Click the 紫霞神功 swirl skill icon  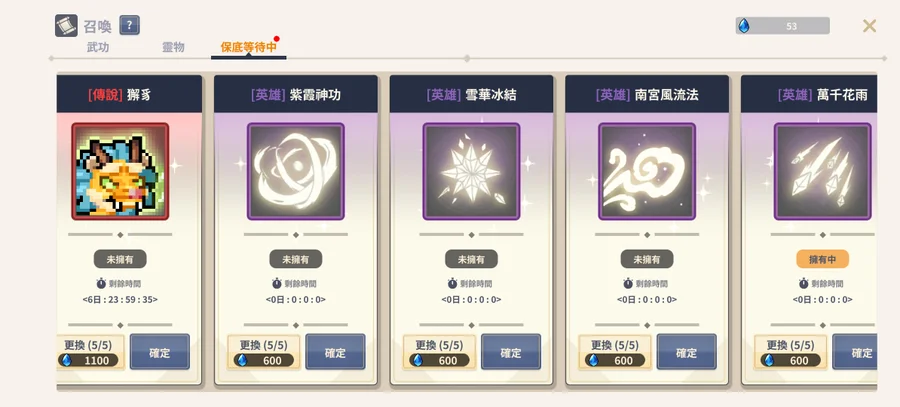click(x=296, y=171)
